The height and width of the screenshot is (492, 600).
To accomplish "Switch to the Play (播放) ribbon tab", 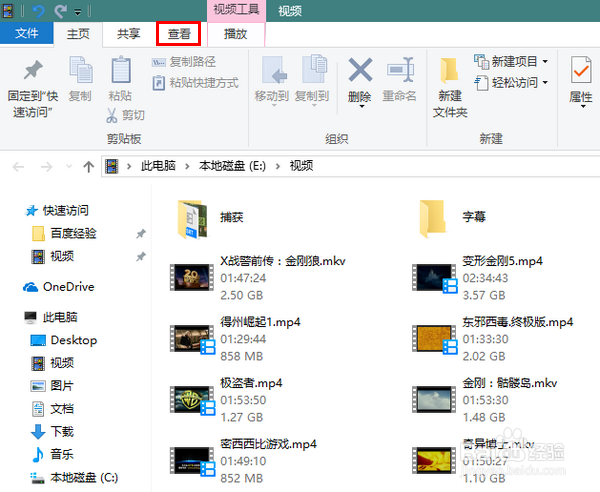I will pos(236,34).
